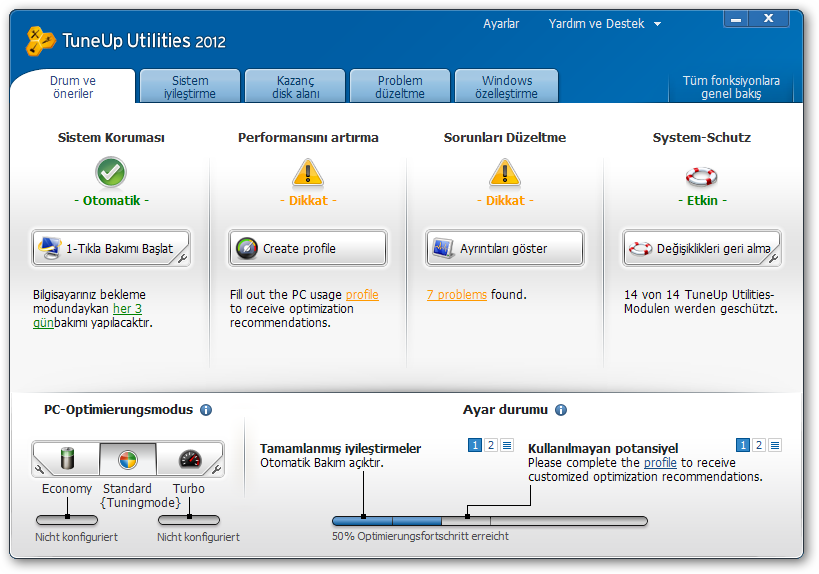The image size is (819, 574).
Task: Open list view of Tamamlanmış iyileştirmeler
Action: (x=507, y=445)
